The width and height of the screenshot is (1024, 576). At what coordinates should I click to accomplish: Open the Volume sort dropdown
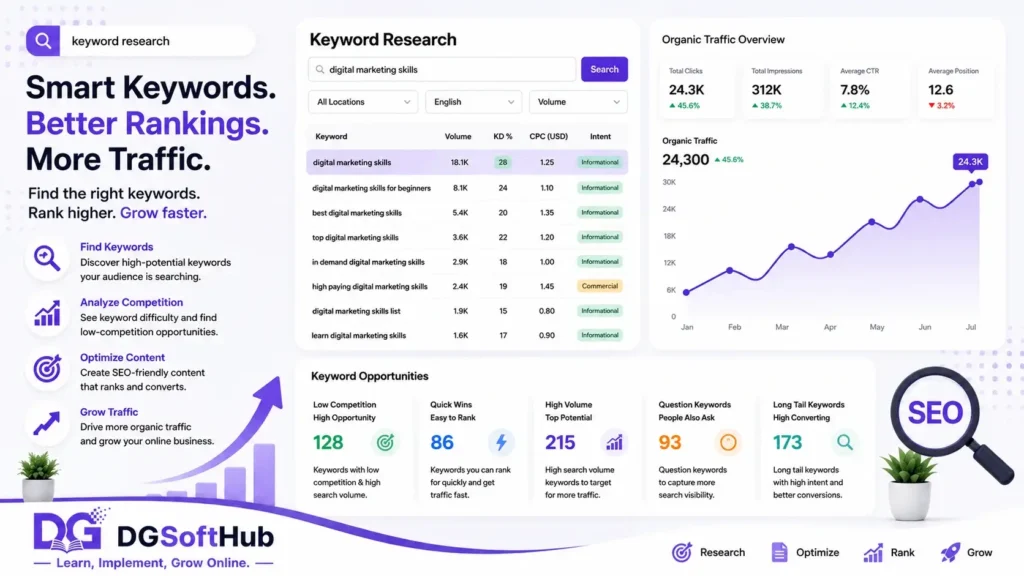pyautogui.click(x=578, y=102)
